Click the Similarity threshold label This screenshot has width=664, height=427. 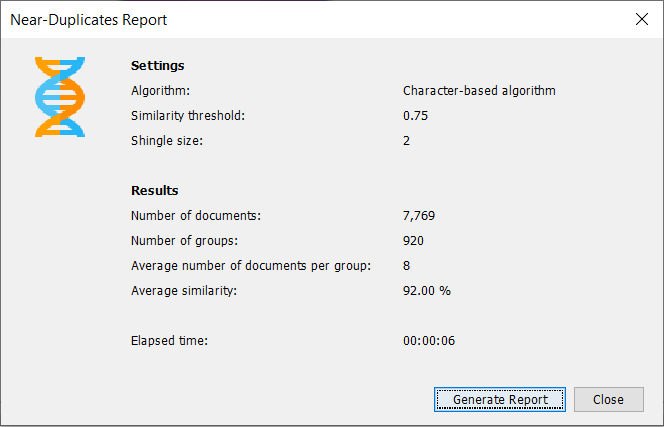(x=188, y=116)
